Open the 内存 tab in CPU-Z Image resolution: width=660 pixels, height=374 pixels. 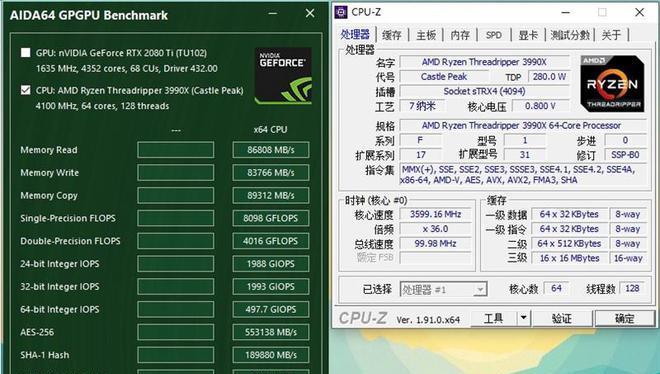(460, 35)
